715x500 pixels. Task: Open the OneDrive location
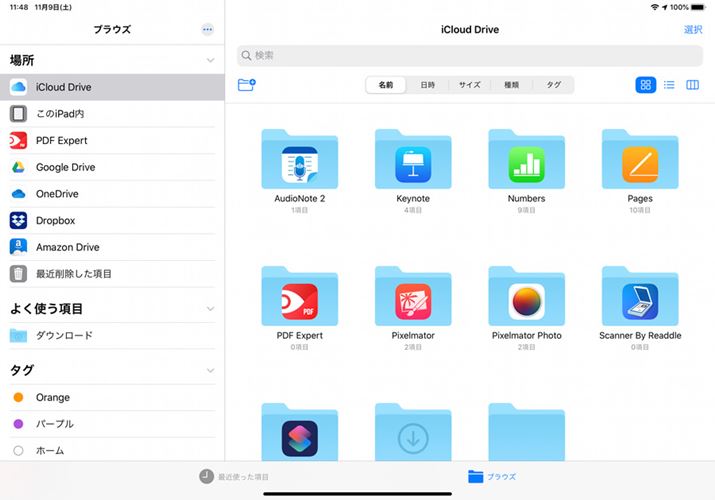coord(57,194)
